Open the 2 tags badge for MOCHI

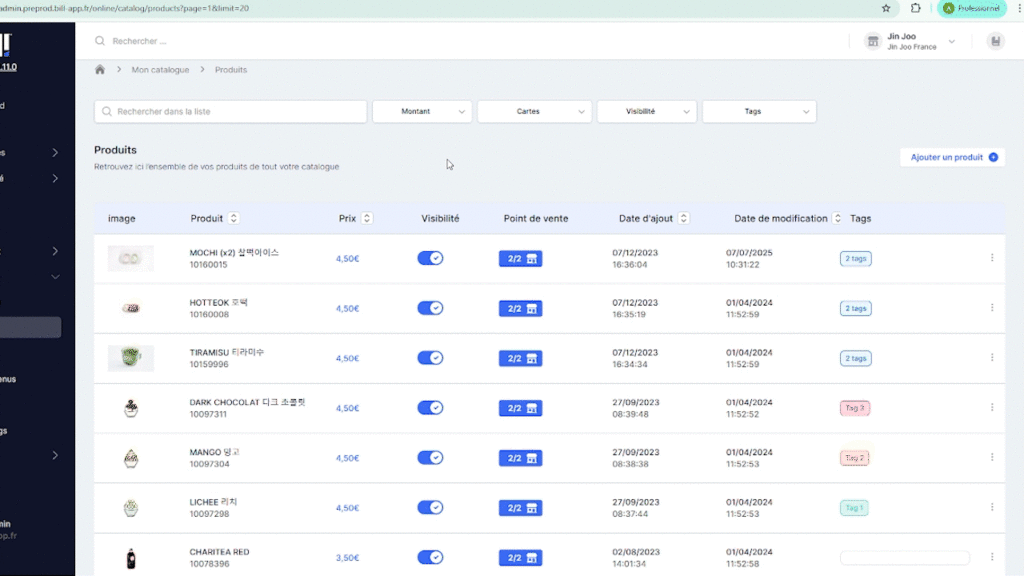coord(855,258)
